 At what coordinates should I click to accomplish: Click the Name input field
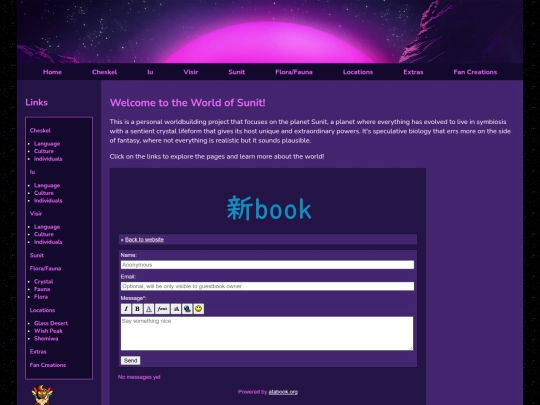click(267, 265)
